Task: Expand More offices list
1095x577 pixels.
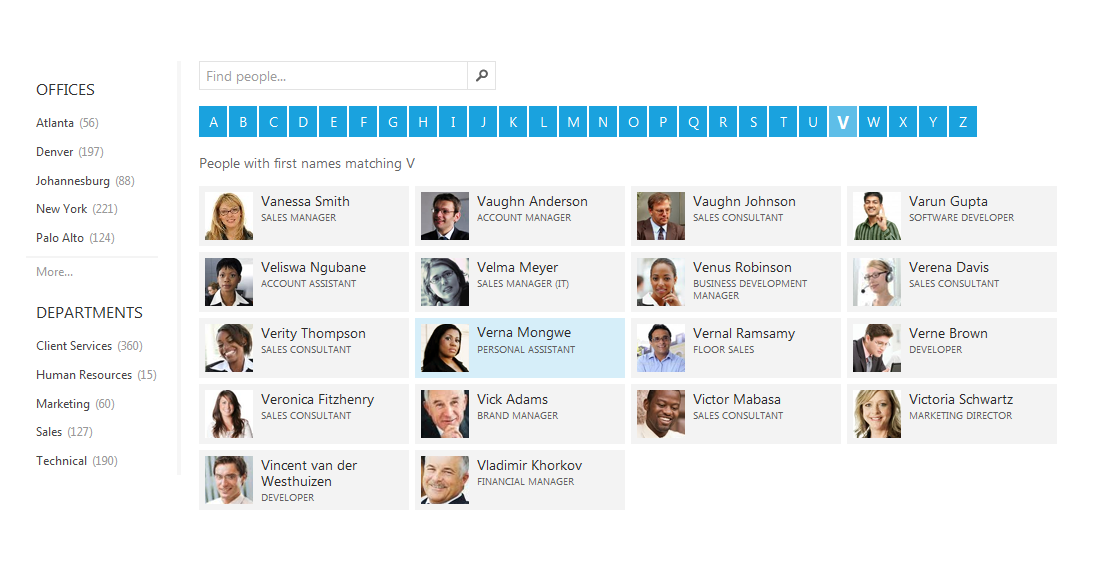Action: pos(54,272)
